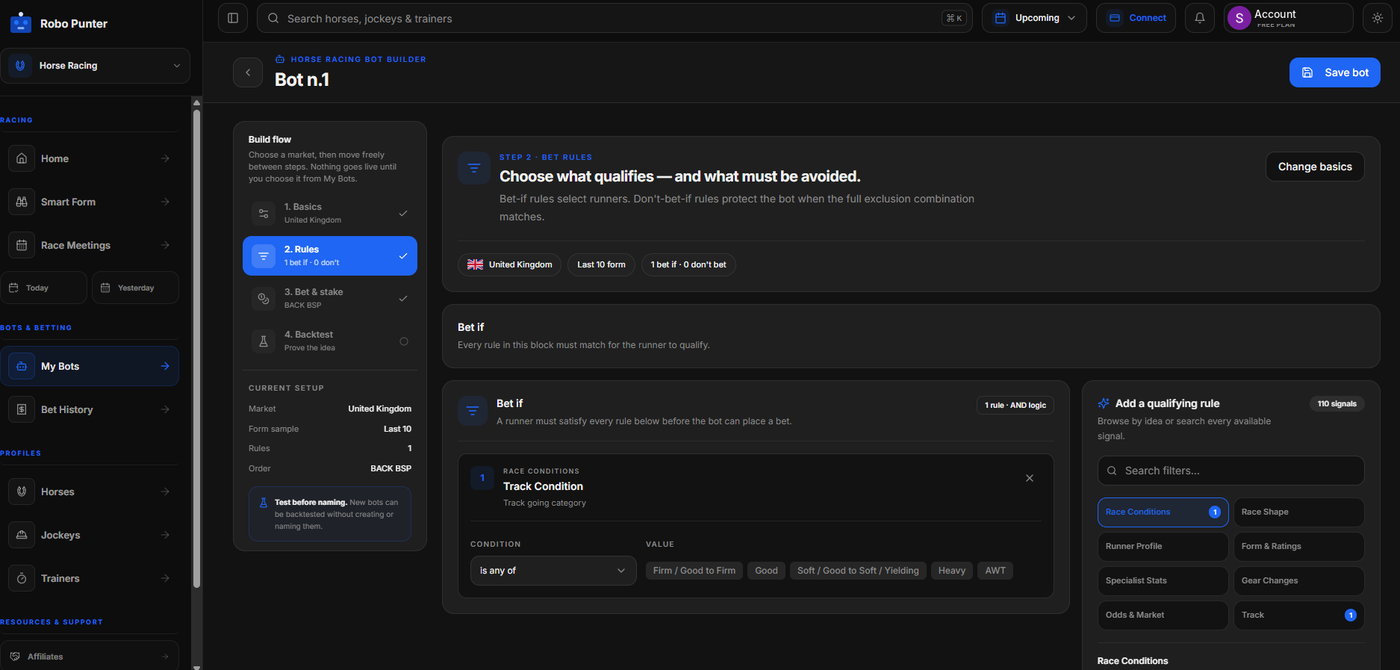Click the Bet History receipt icon
The image size is (1400, 670).
(x=22, y=409)
